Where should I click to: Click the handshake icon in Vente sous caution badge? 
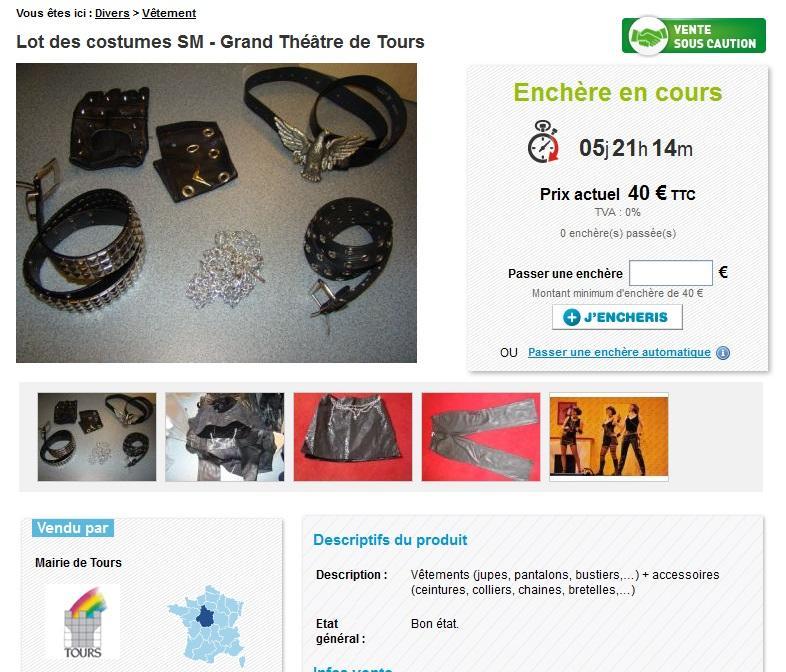click(648, 36)
